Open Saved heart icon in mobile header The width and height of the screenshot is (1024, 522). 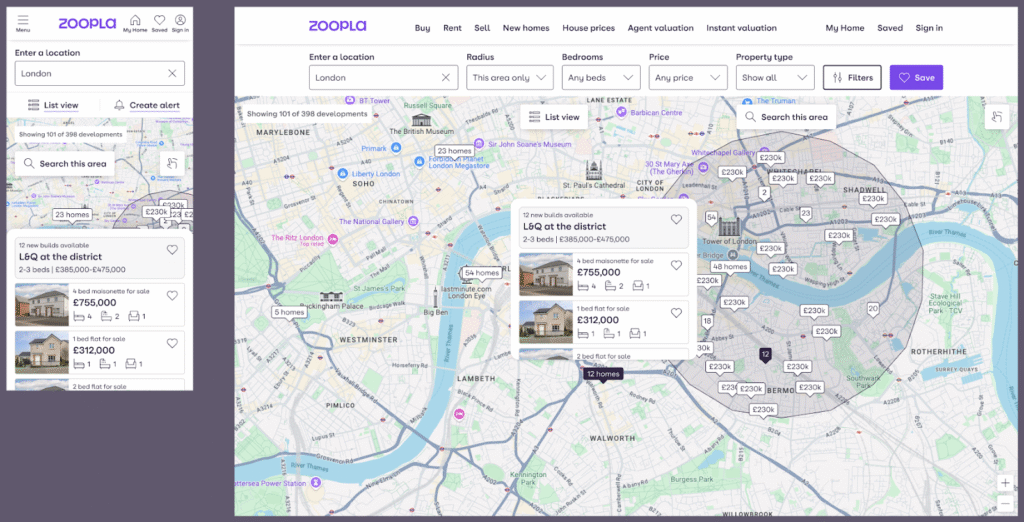(159, 24)
